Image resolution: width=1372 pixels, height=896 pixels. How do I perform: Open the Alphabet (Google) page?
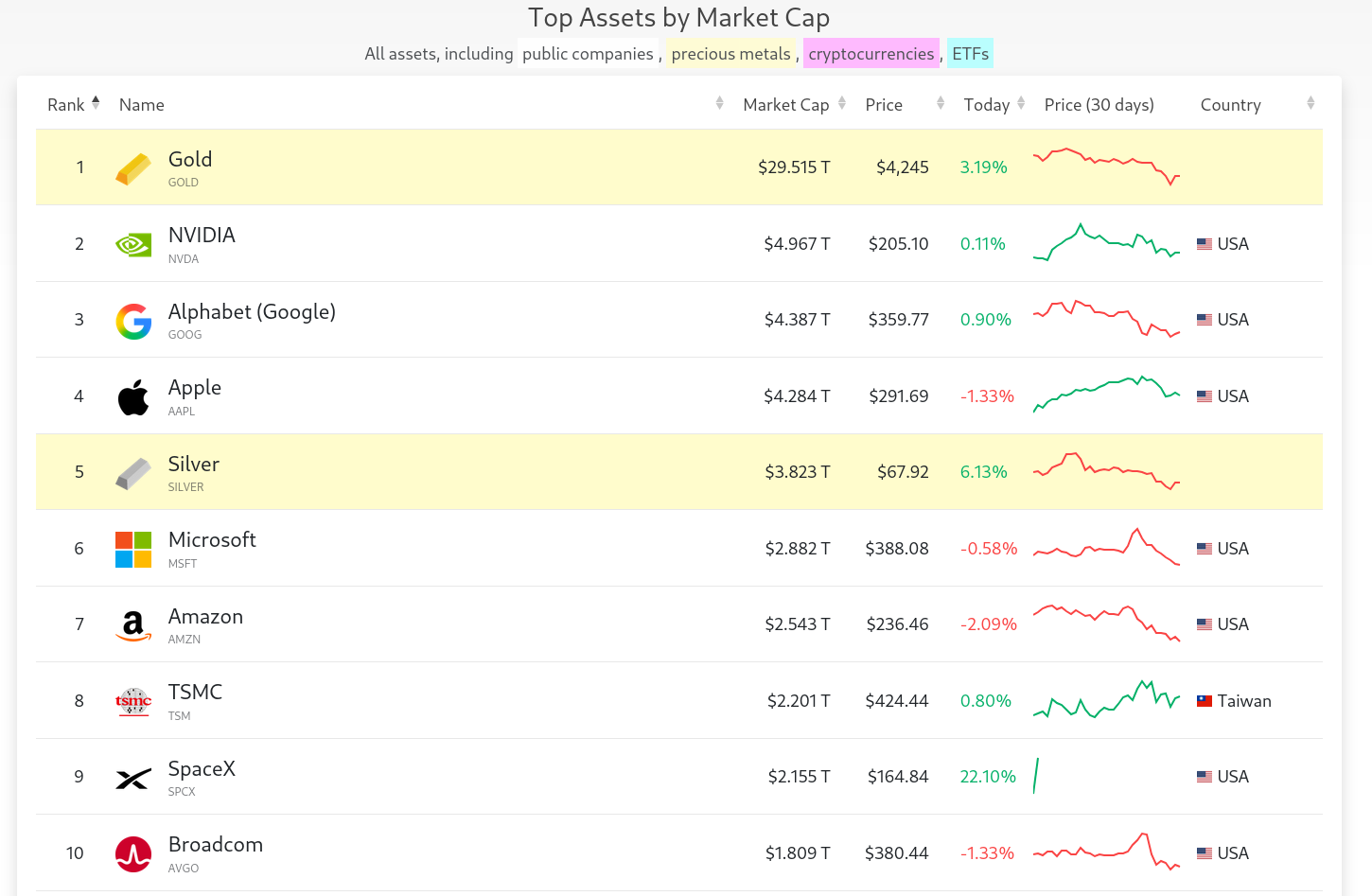(x=252, y=312)
